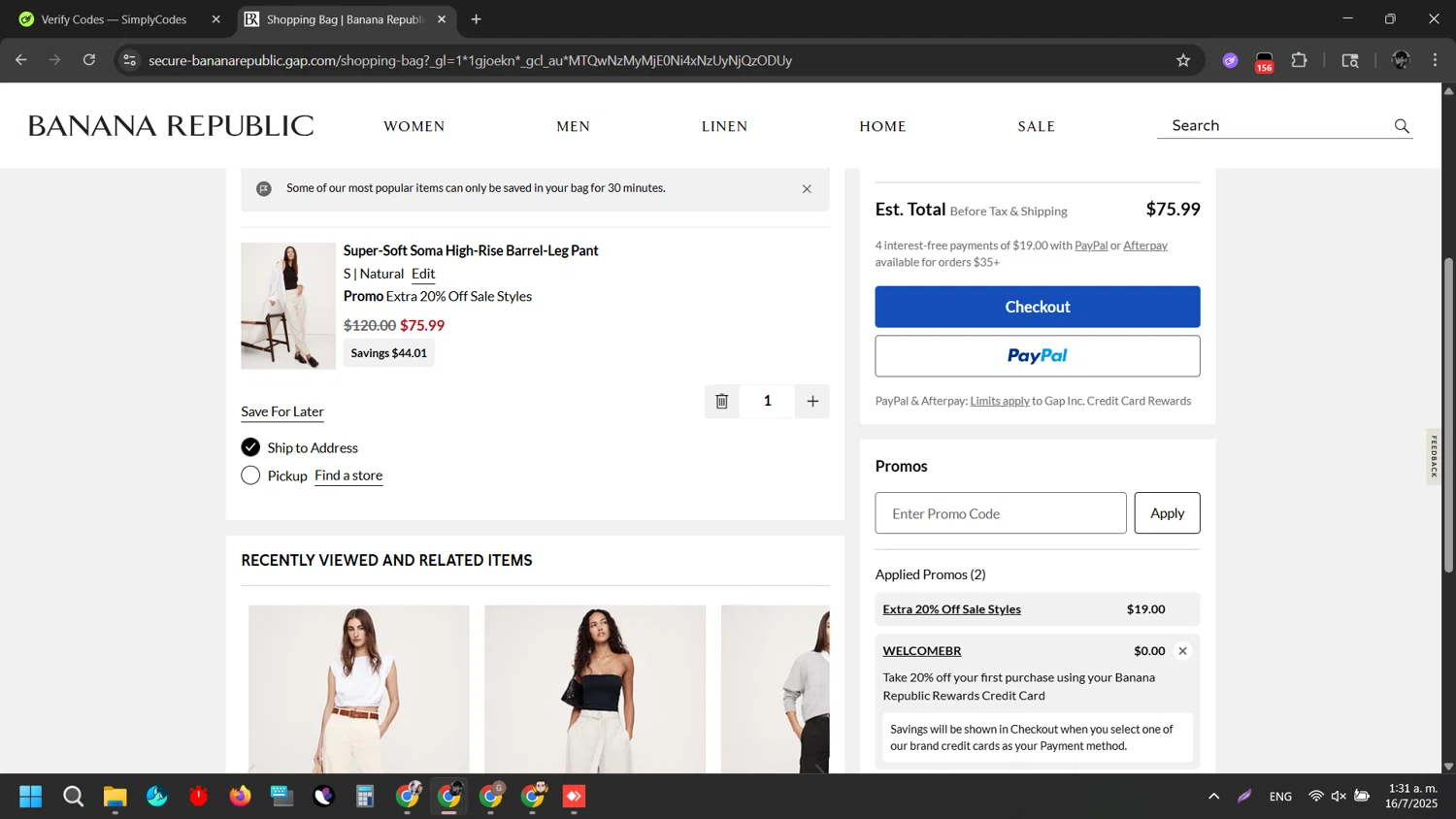Open Extra 20% Off Sale Styles promo details
Image resolution: width=1456 pixels, height=819 pixels.
[951, 609]
